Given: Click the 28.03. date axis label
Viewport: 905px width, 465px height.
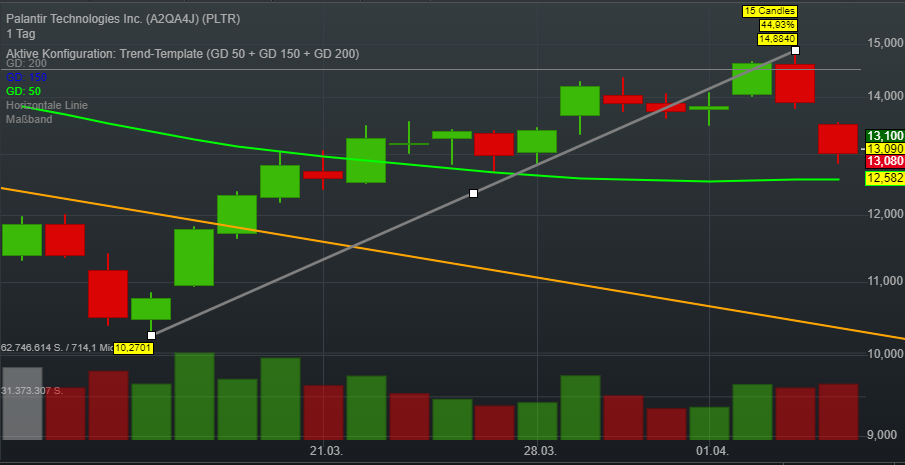Looking at the screenshot, I should (541, 451).
